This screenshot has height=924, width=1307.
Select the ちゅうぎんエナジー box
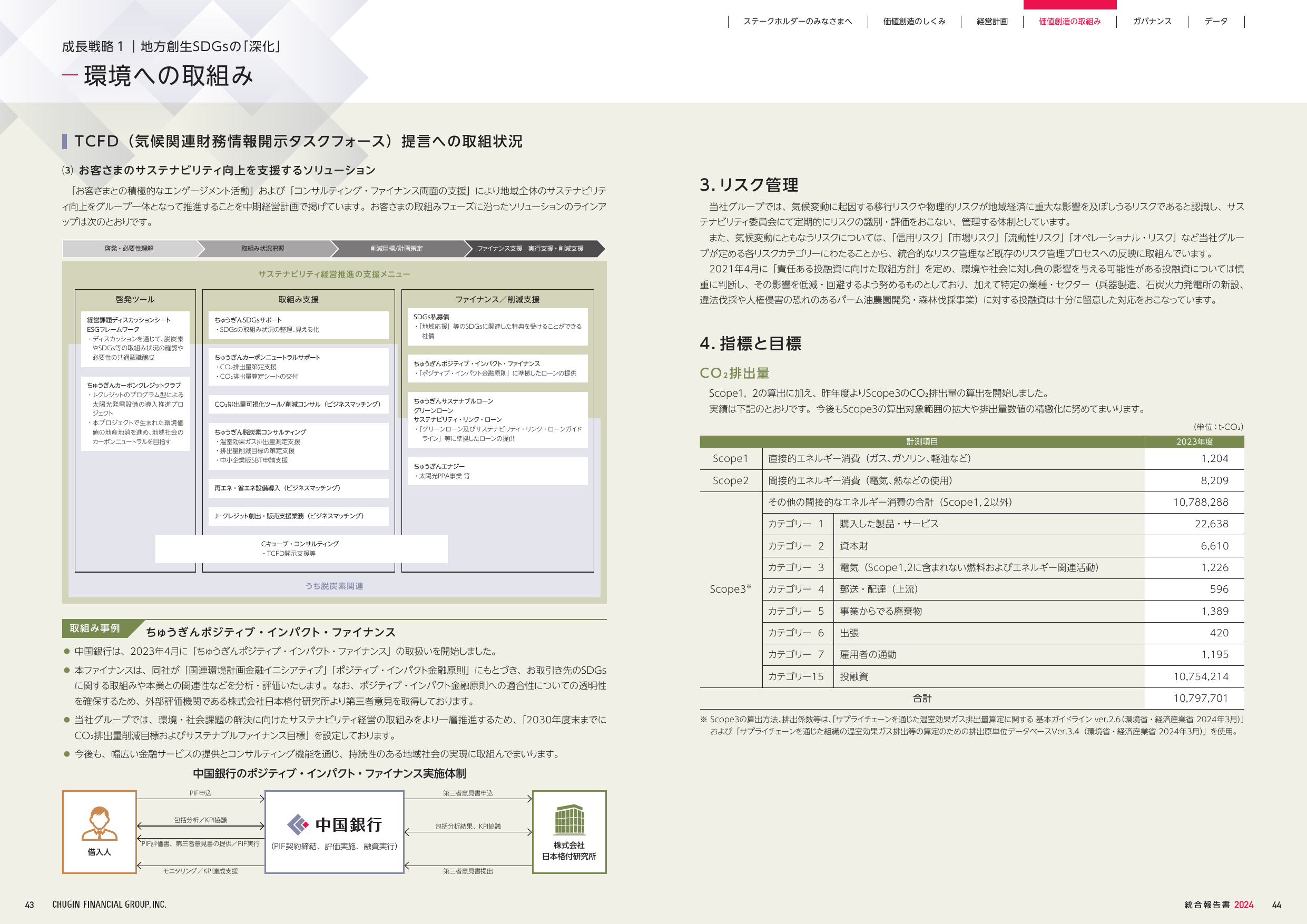click(497, 471)
